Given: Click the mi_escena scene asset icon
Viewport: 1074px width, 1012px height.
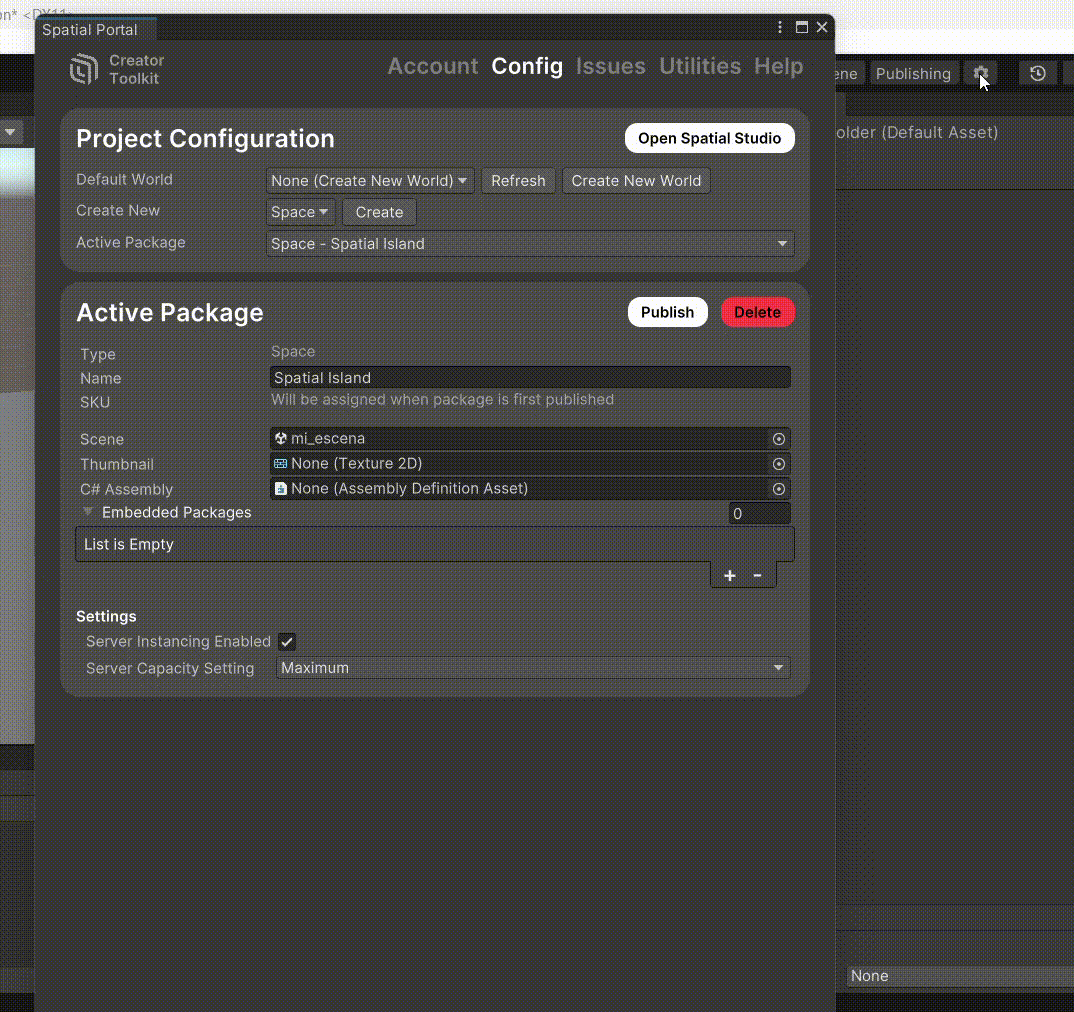Looking at the screenshot, I should 280,439.
